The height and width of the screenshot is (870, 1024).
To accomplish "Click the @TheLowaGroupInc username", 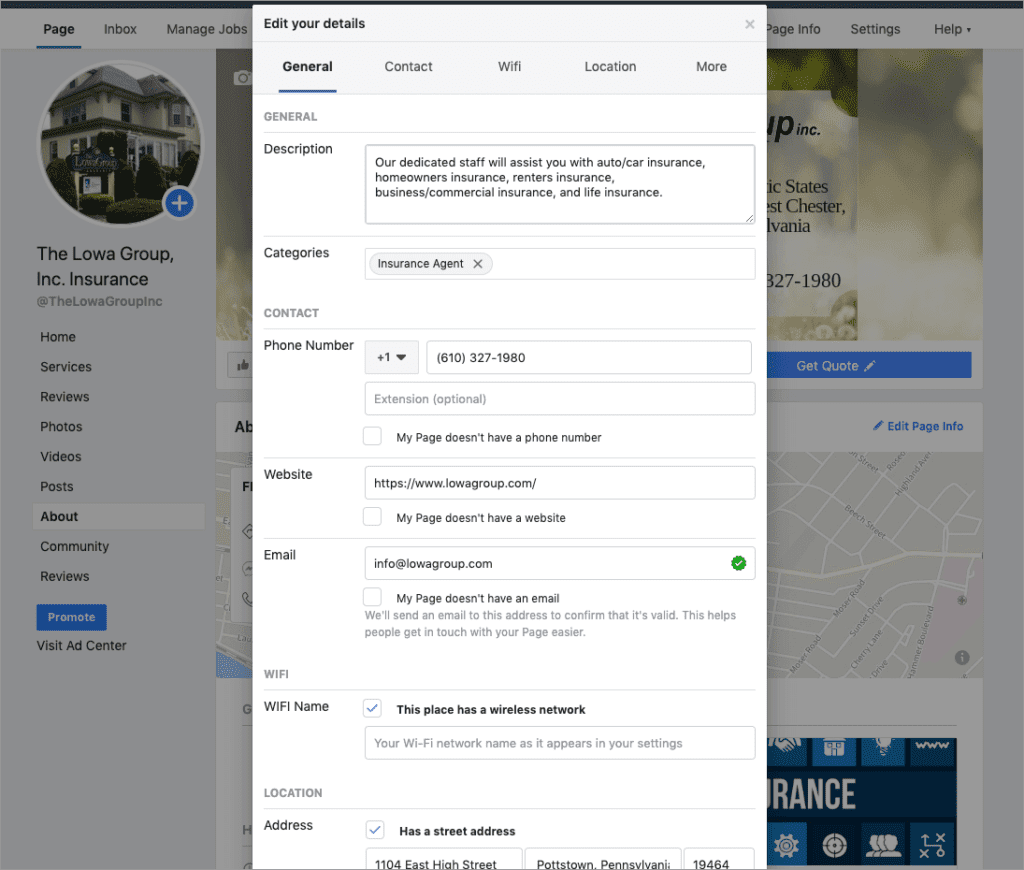I will pos(99,302).
